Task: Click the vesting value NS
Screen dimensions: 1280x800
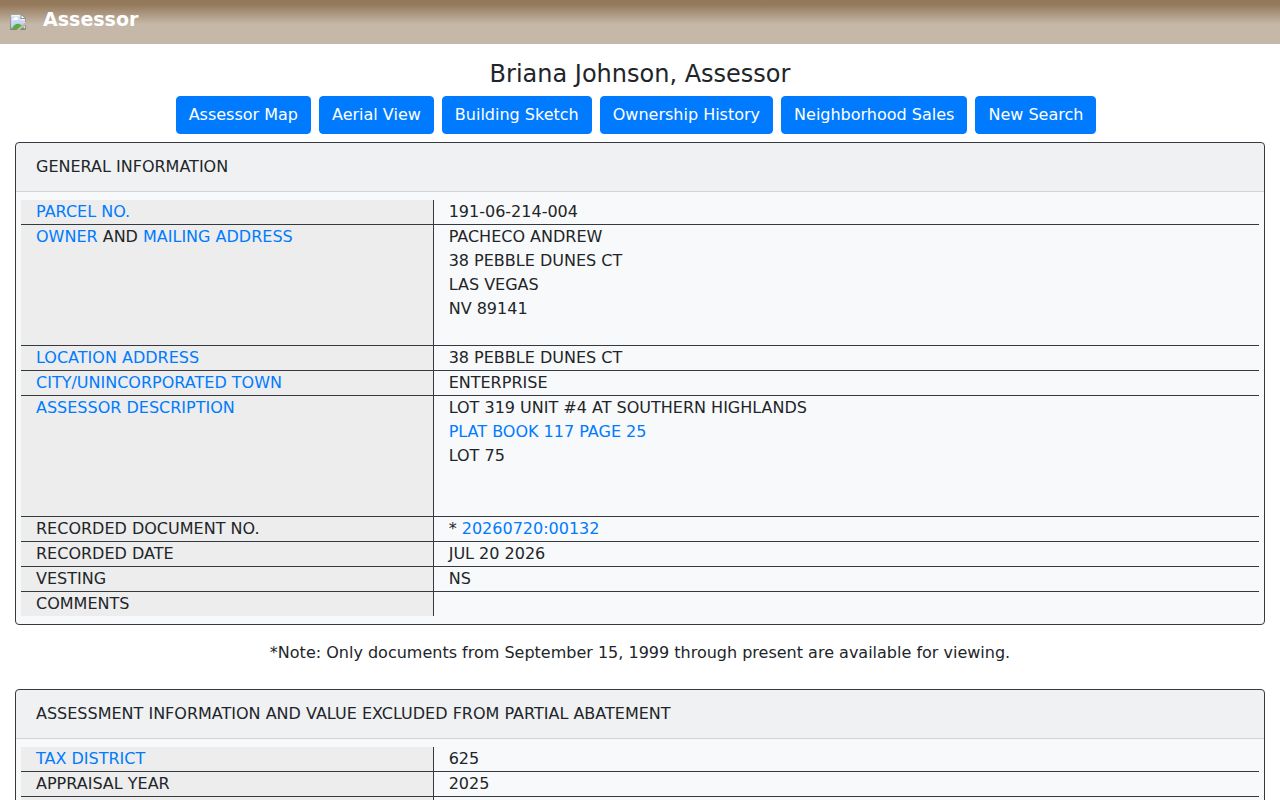Action: [x=460, y=579]
